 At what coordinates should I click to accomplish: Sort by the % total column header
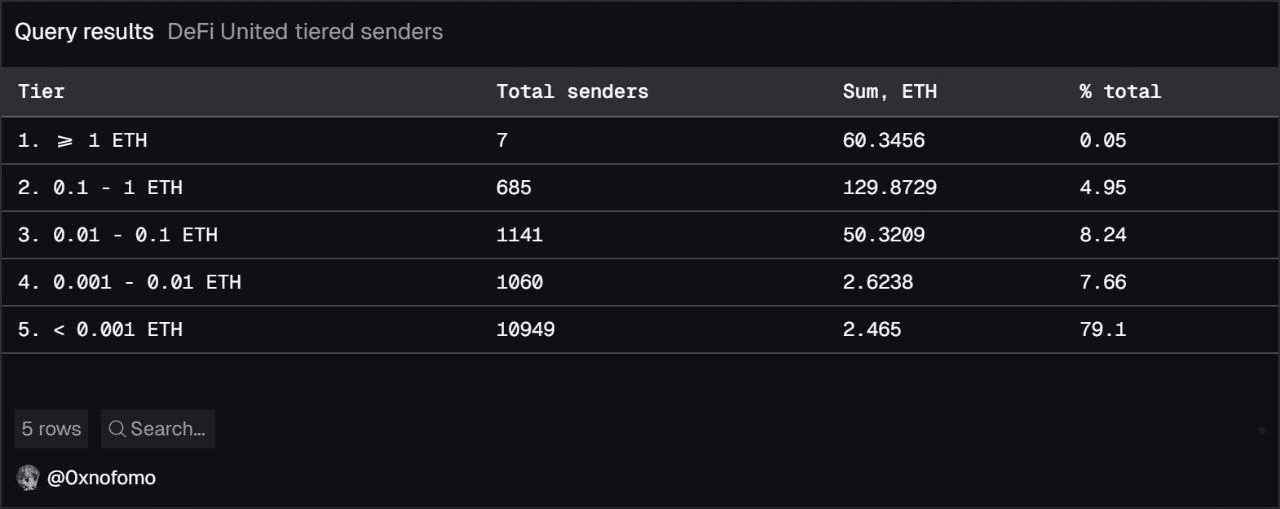pos(1120,92)
